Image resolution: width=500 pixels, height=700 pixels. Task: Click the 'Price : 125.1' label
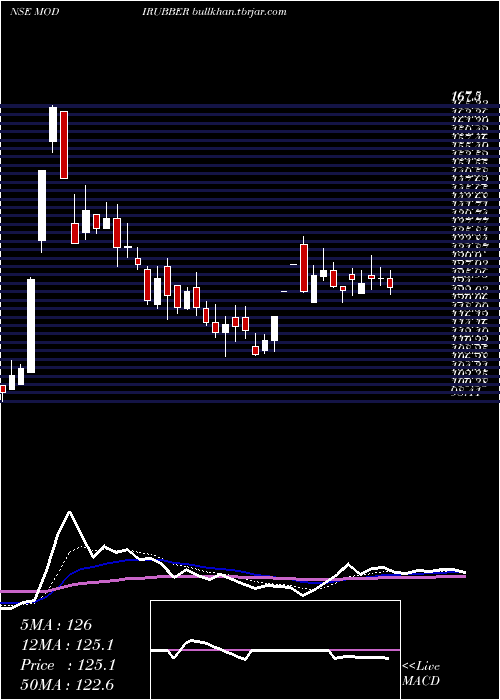coord(68,665)
